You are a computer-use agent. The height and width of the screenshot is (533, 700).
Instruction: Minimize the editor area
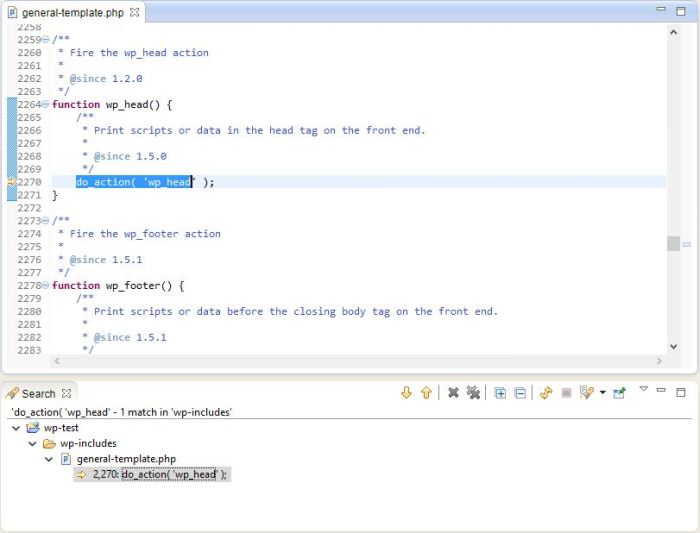pyautogui.click(x=661, y=9)
